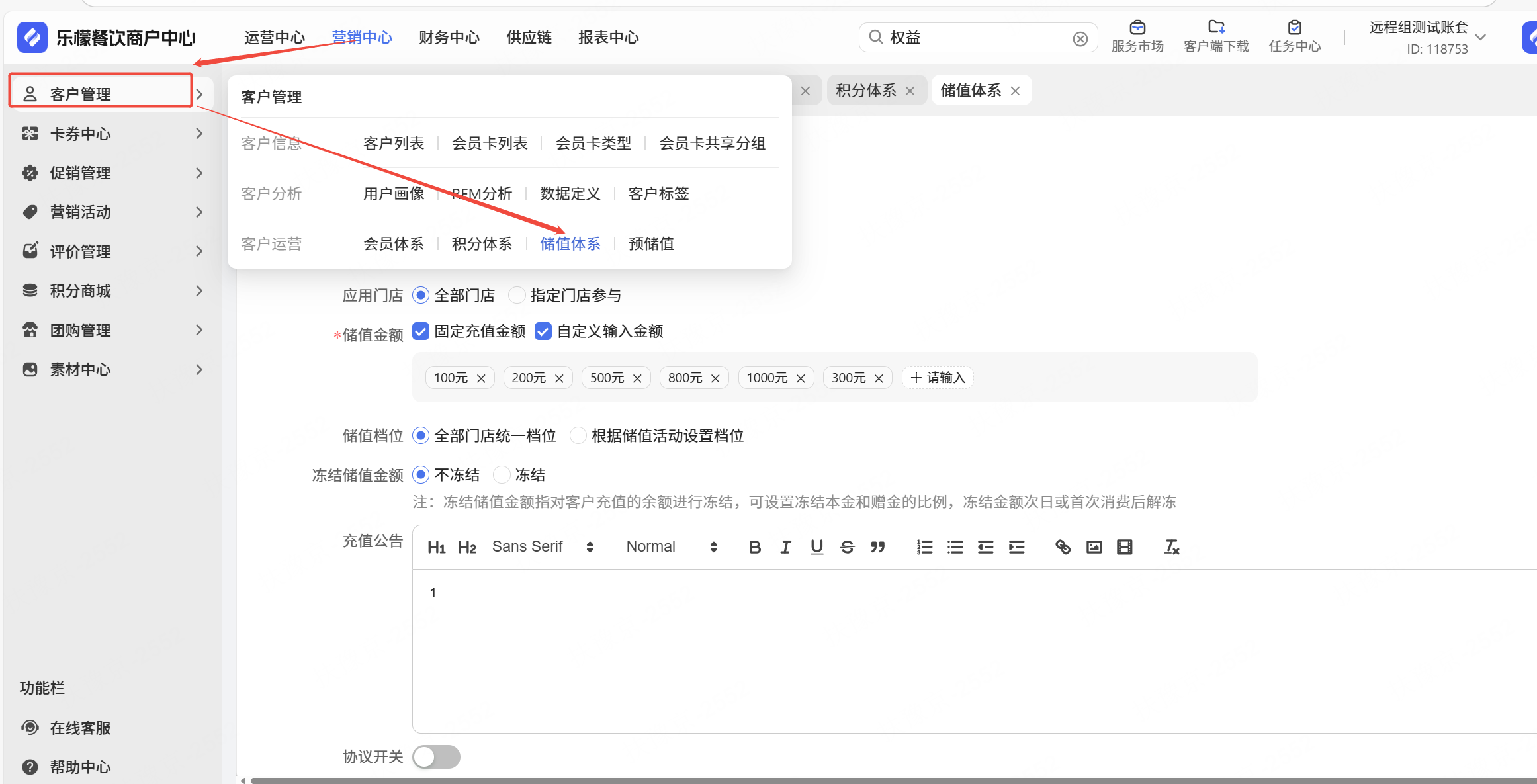1537x784 pixels.
Task: Click the Bold formatting icon
Action: pyautogui.click(x=754, y=547)
